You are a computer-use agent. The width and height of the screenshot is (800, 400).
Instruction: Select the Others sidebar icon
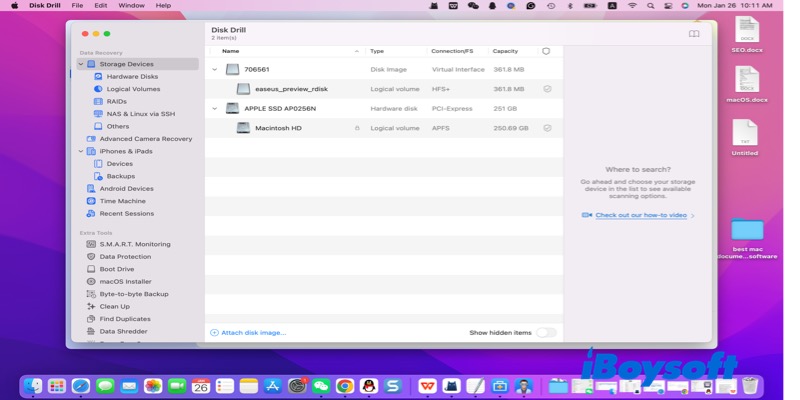(98, 126)
